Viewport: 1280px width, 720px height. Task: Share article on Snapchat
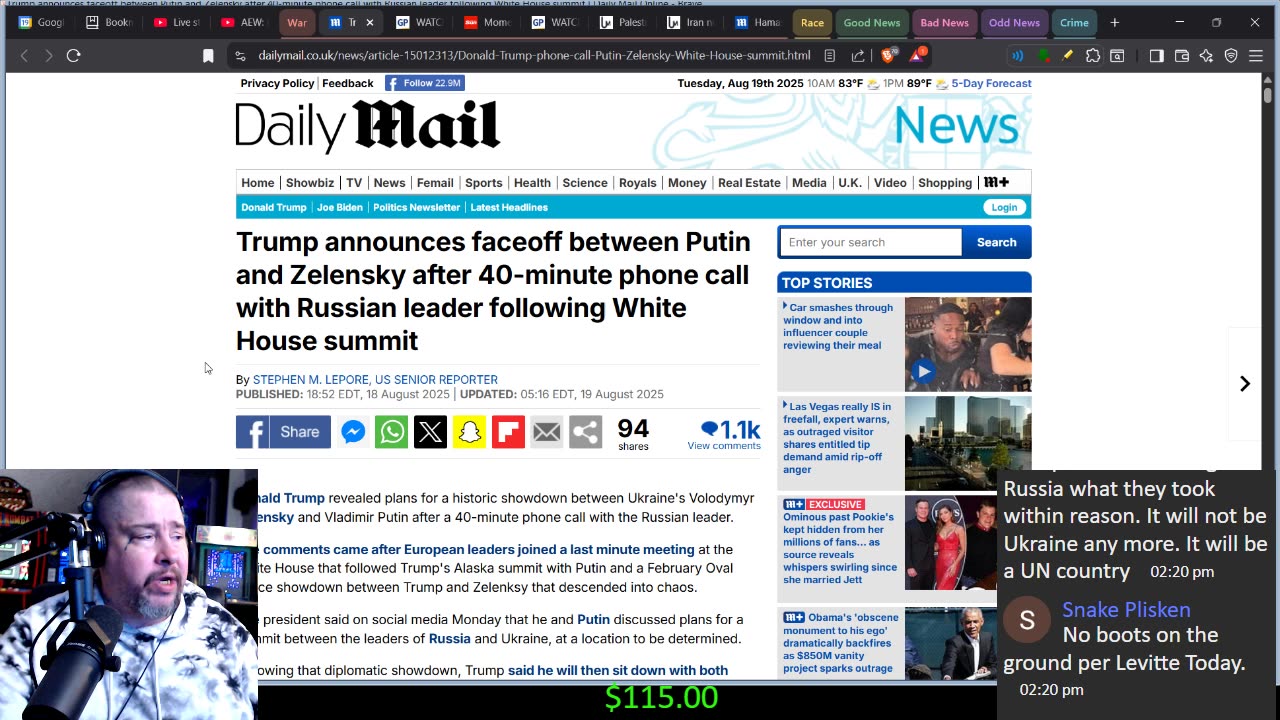click(x=469, y=432)
